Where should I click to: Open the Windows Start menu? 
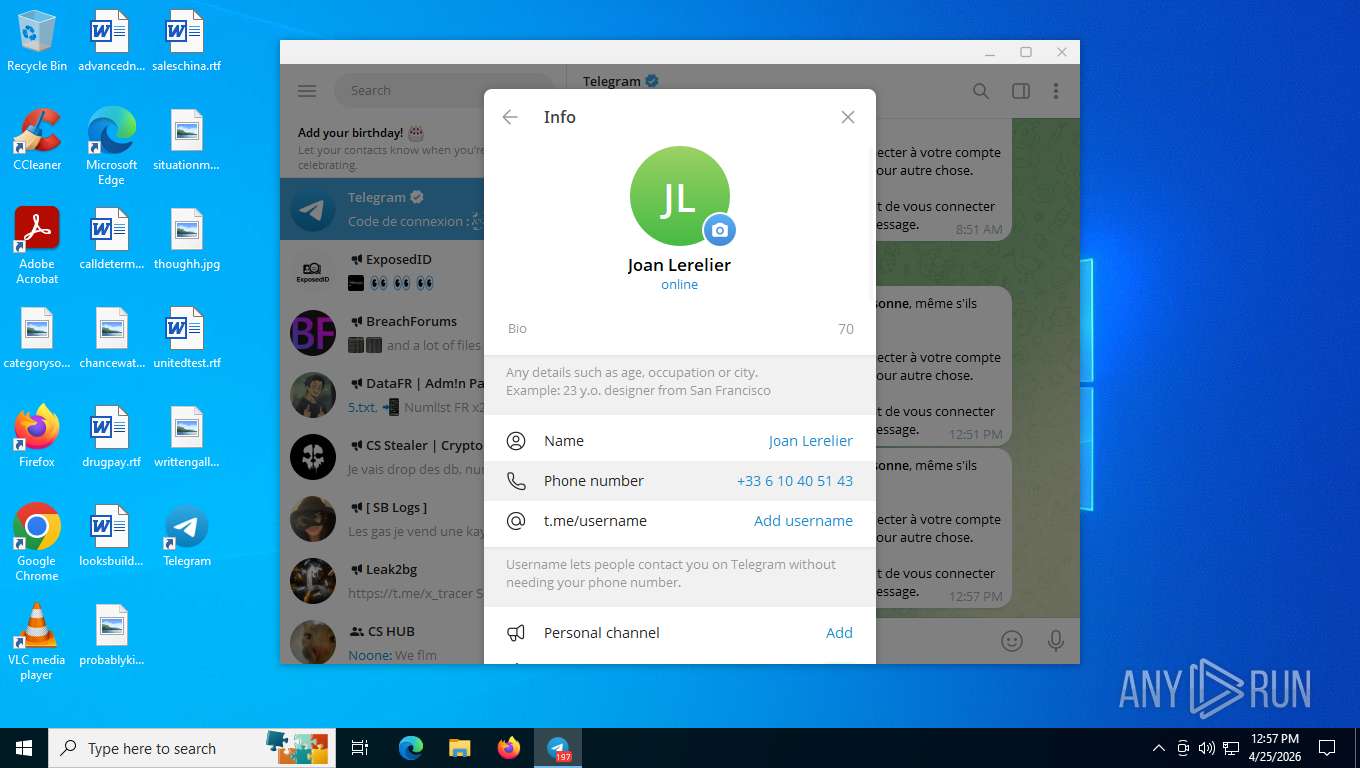(x=24, y=748)
